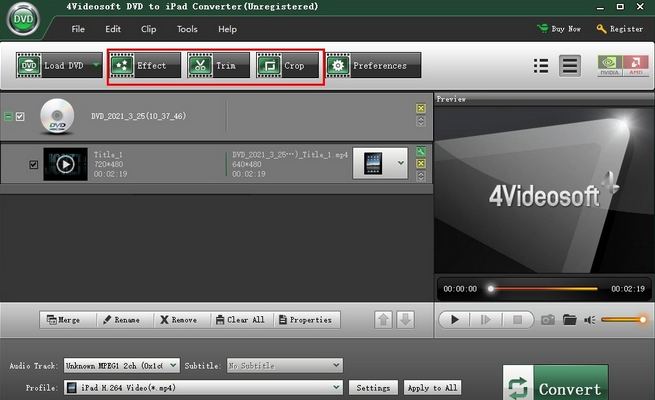Open Title_1 settings wrench icon

click(421, 151)
